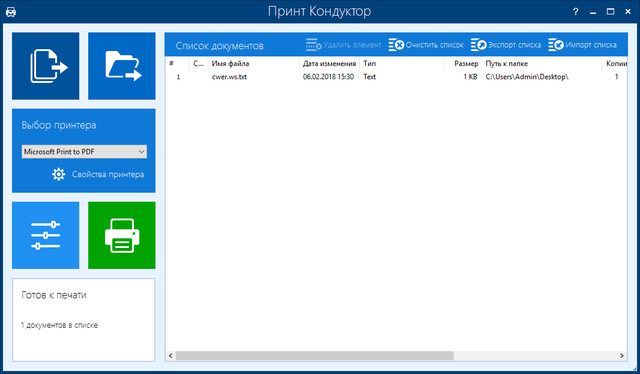Viewport: 640px width, 374px height.
Task: Click the Готов к печати status text
Action: coord(54,295)
